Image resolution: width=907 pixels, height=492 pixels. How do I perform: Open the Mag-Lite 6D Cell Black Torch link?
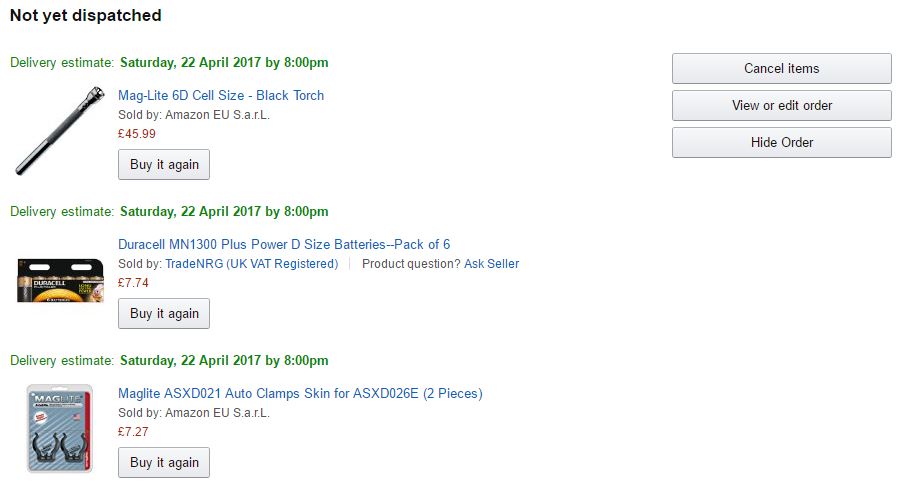(221, 96)
